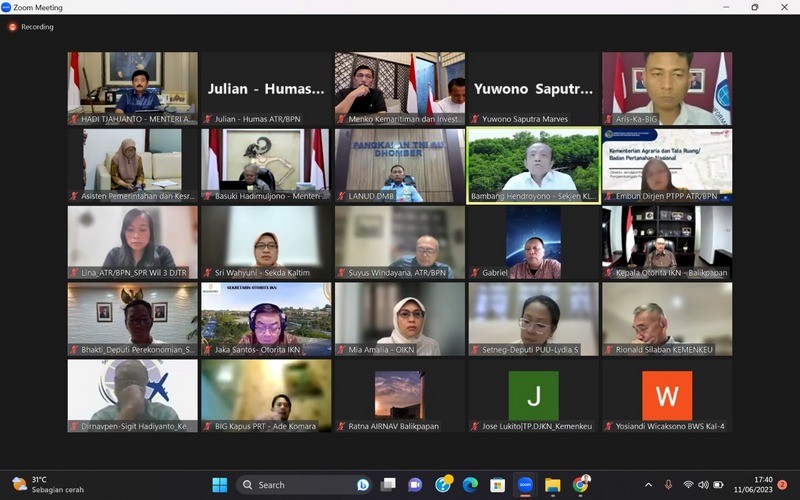Image resolution: width=800 pixels, height=500 pixels.
Task: Click the microphone icon in the system tray
Action: point(668,485)
